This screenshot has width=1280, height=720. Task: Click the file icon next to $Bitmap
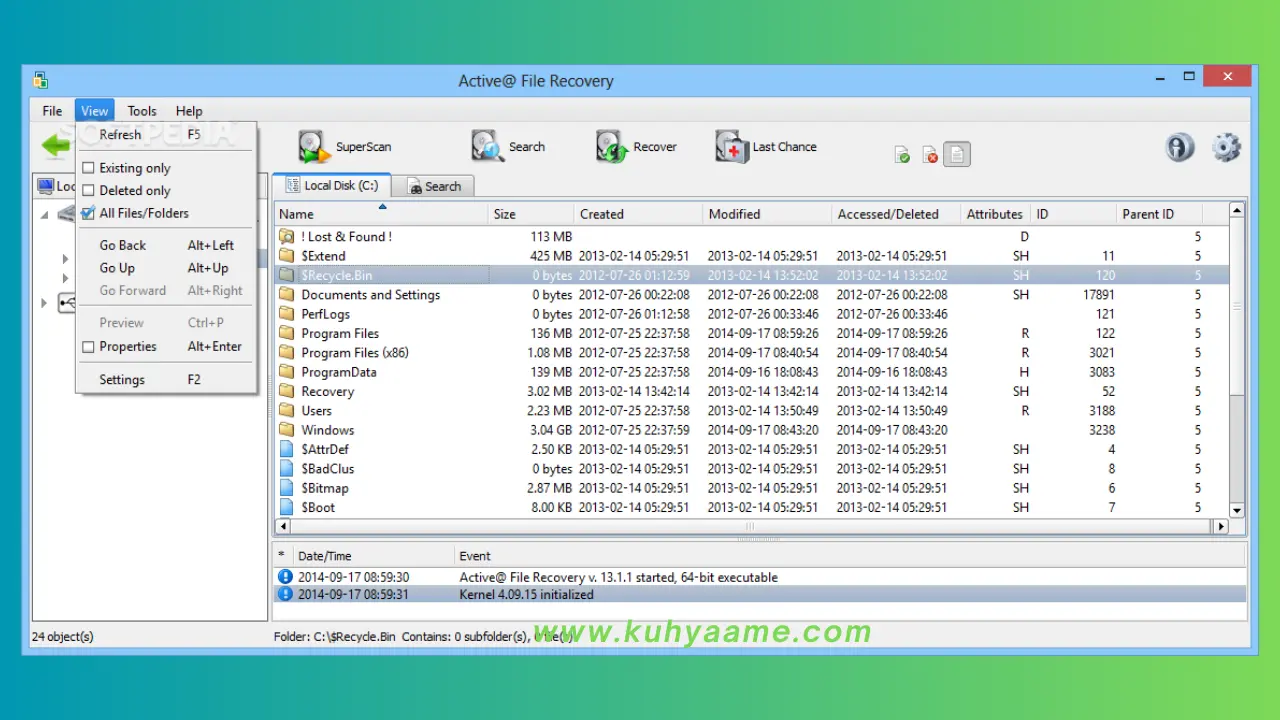[x=287, y=488]
